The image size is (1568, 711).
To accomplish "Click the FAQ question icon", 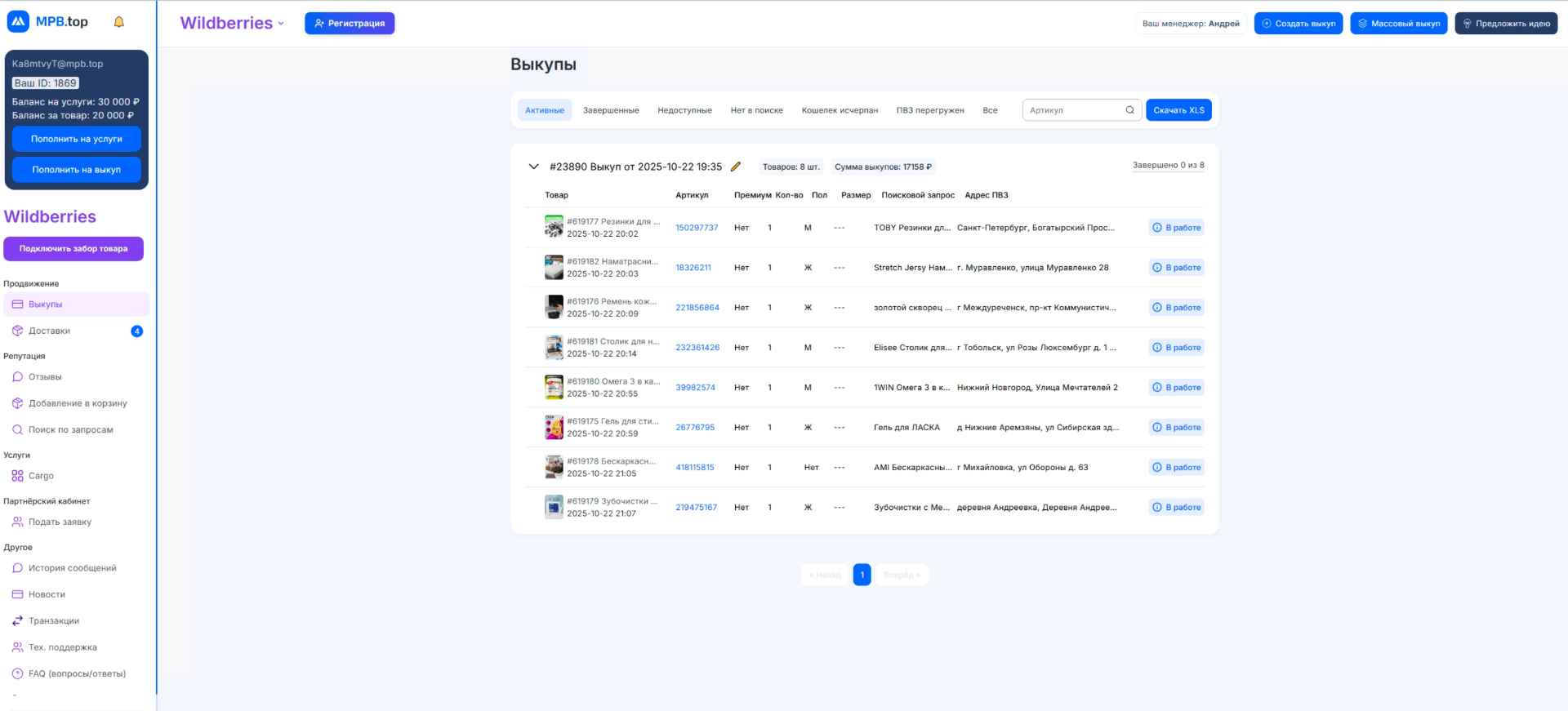I will [17, 673].
